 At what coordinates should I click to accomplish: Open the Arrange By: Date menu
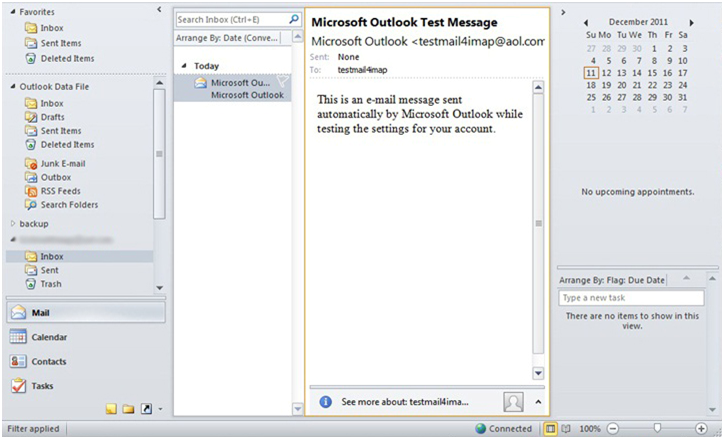pyautogui.click(x=227, y=38)
